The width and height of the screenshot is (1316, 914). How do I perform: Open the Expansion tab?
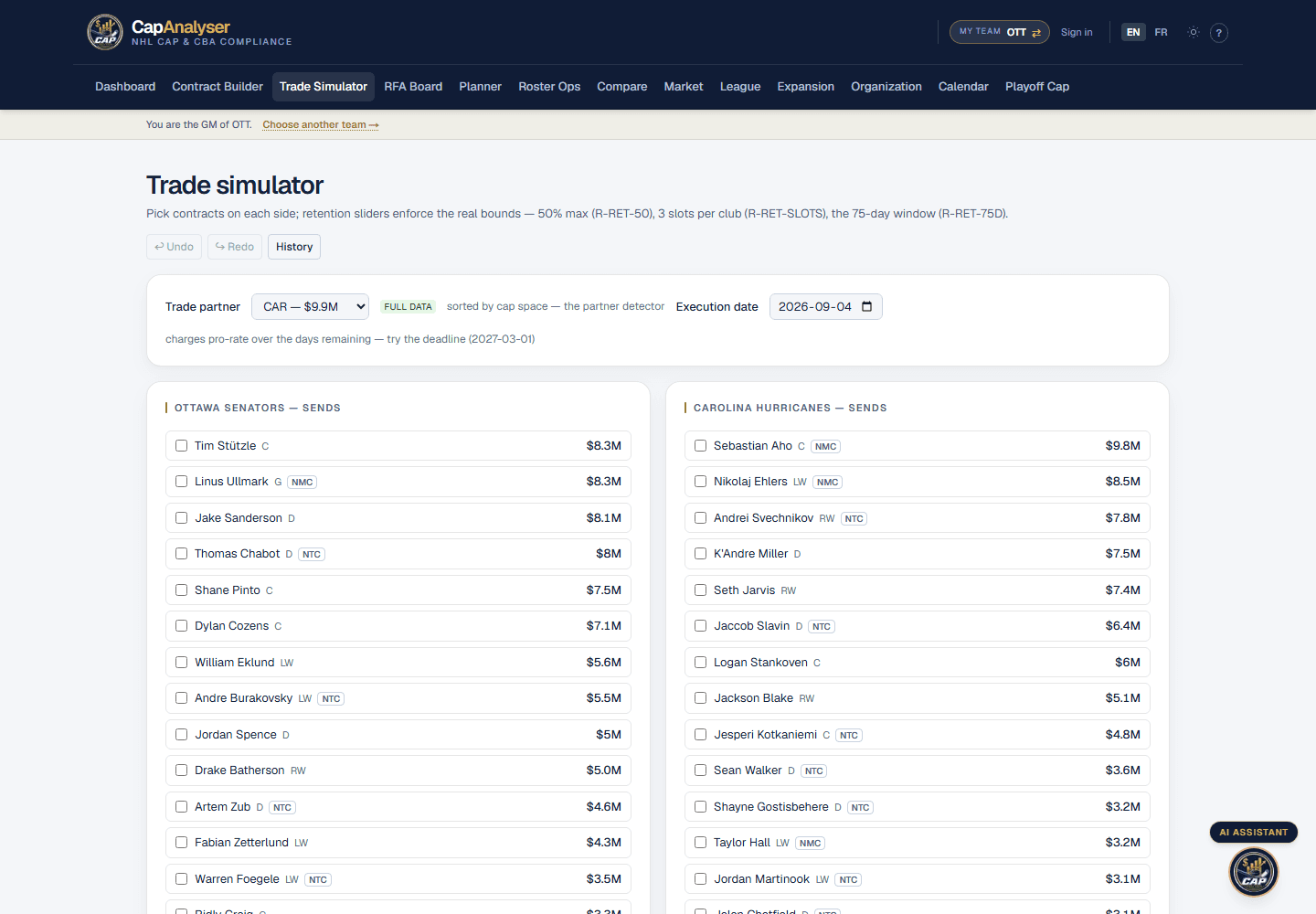pos(805,87)
